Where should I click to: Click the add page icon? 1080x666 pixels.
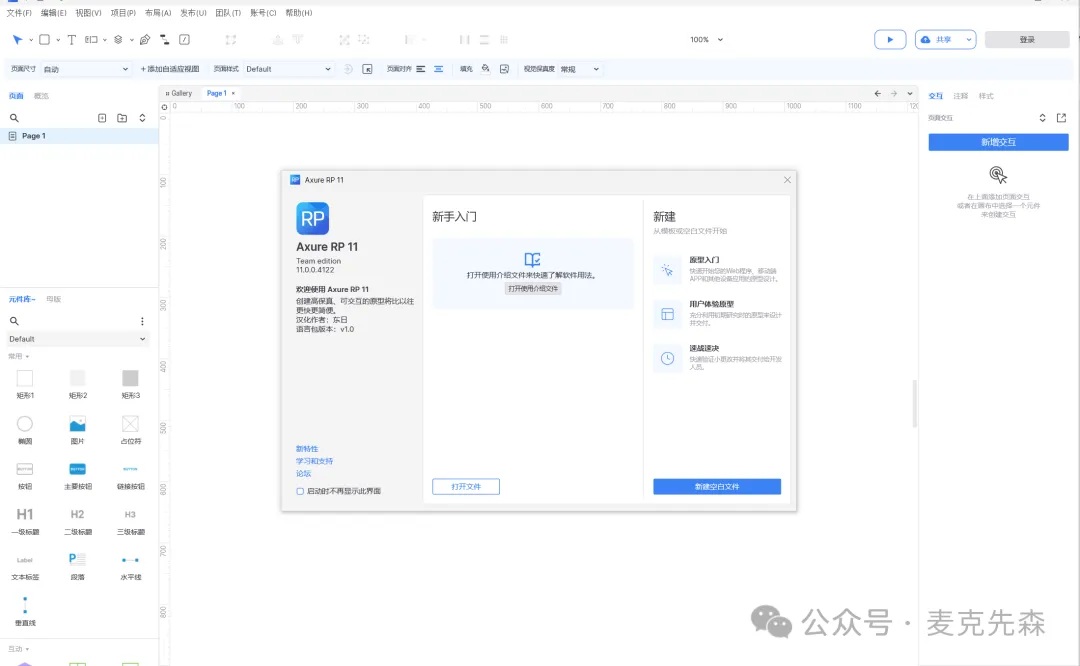click(x=102, y=118)
